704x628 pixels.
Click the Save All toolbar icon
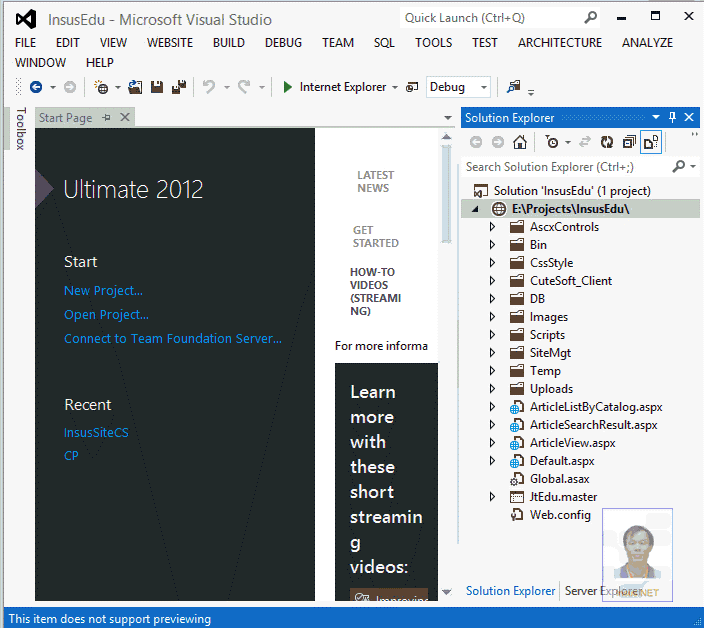tap(179, 87)
